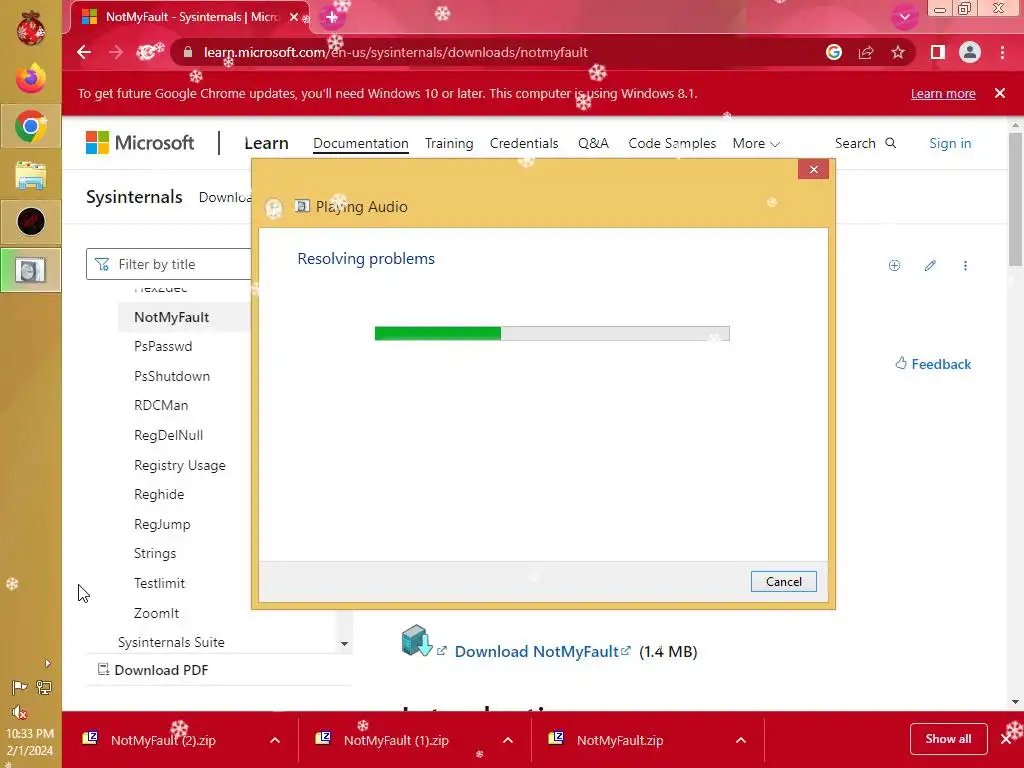Click the muted volume tray icon

19,712
